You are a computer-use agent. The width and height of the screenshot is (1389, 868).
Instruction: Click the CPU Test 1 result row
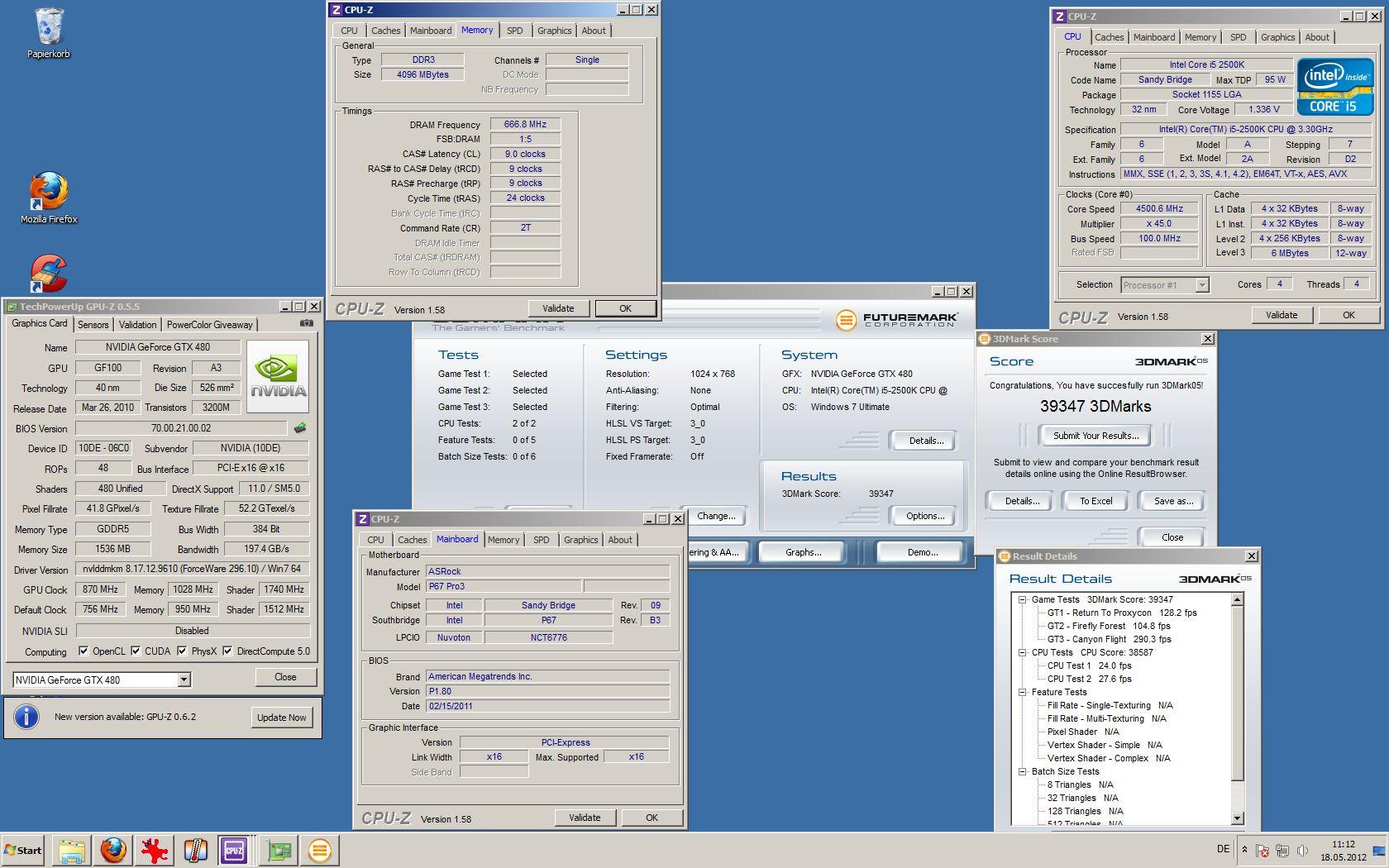click(1089, 665)
